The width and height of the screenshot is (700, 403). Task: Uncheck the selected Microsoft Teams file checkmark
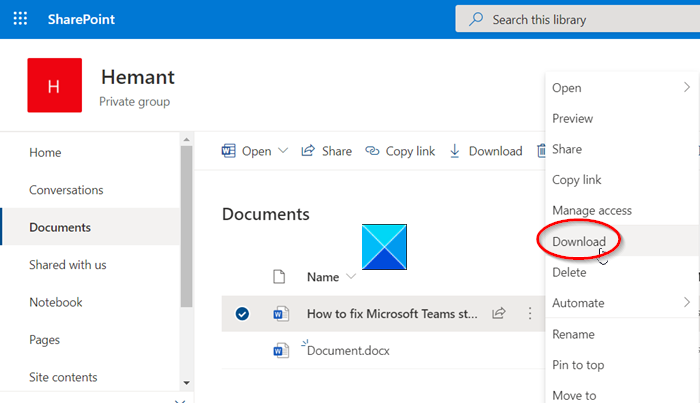coord(242,314)
